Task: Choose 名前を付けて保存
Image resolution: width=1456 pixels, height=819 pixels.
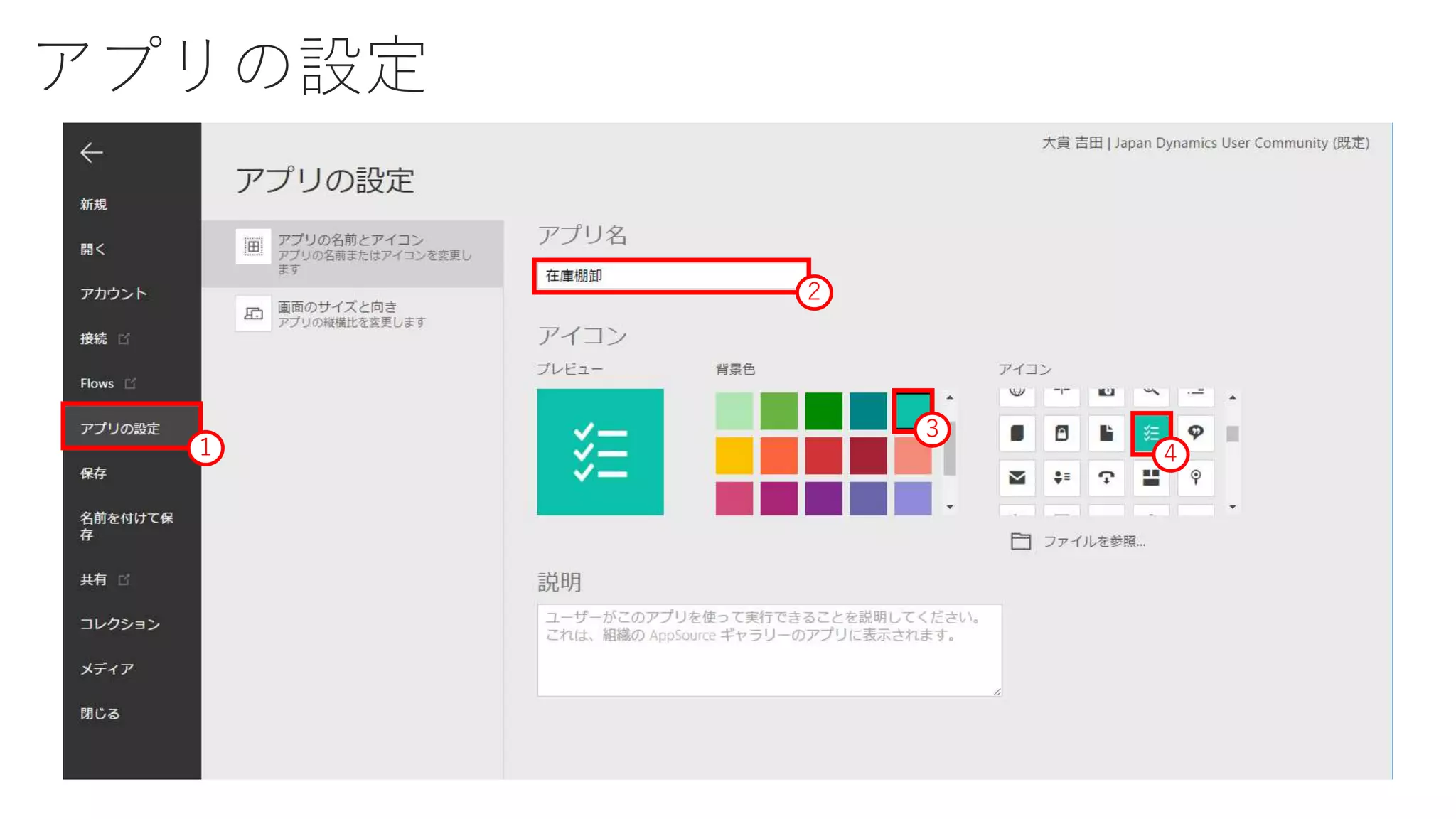Action: tap(127, 526)
